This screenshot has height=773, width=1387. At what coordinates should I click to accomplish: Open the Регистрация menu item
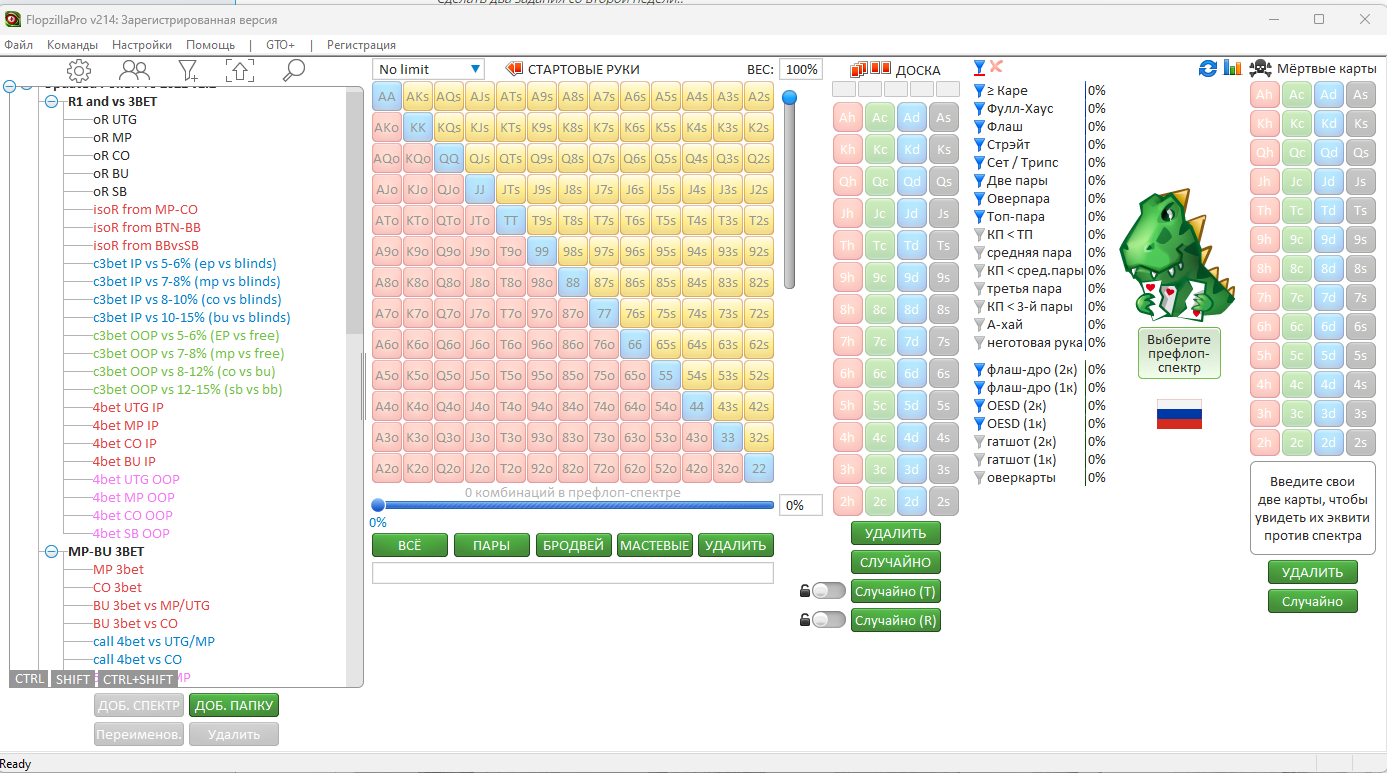pyautogui.click(x=361, y=45)
